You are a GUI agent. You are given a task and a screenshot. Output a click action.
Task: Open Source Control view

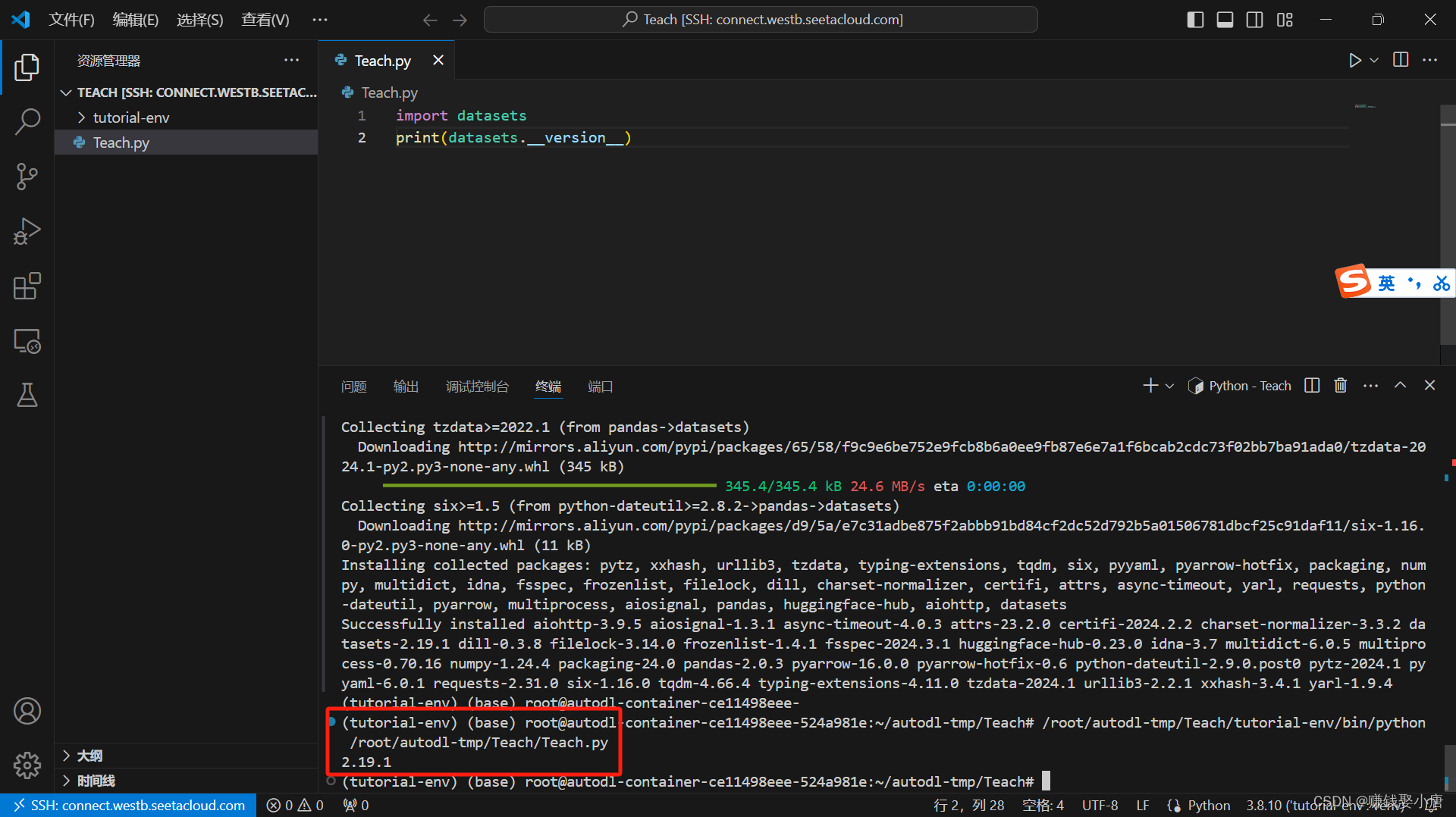27,176
